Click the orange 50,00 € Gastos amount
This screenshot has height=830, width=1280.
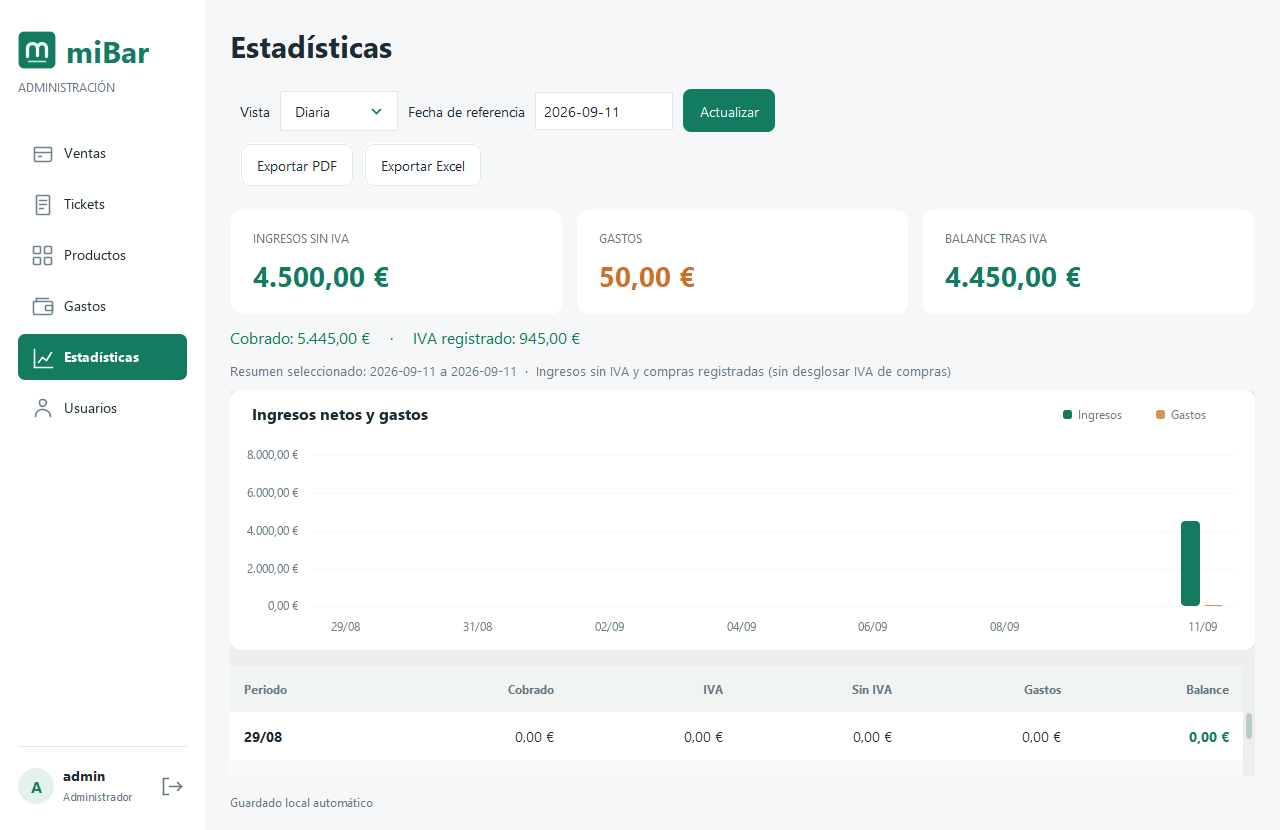coord(647,277)
